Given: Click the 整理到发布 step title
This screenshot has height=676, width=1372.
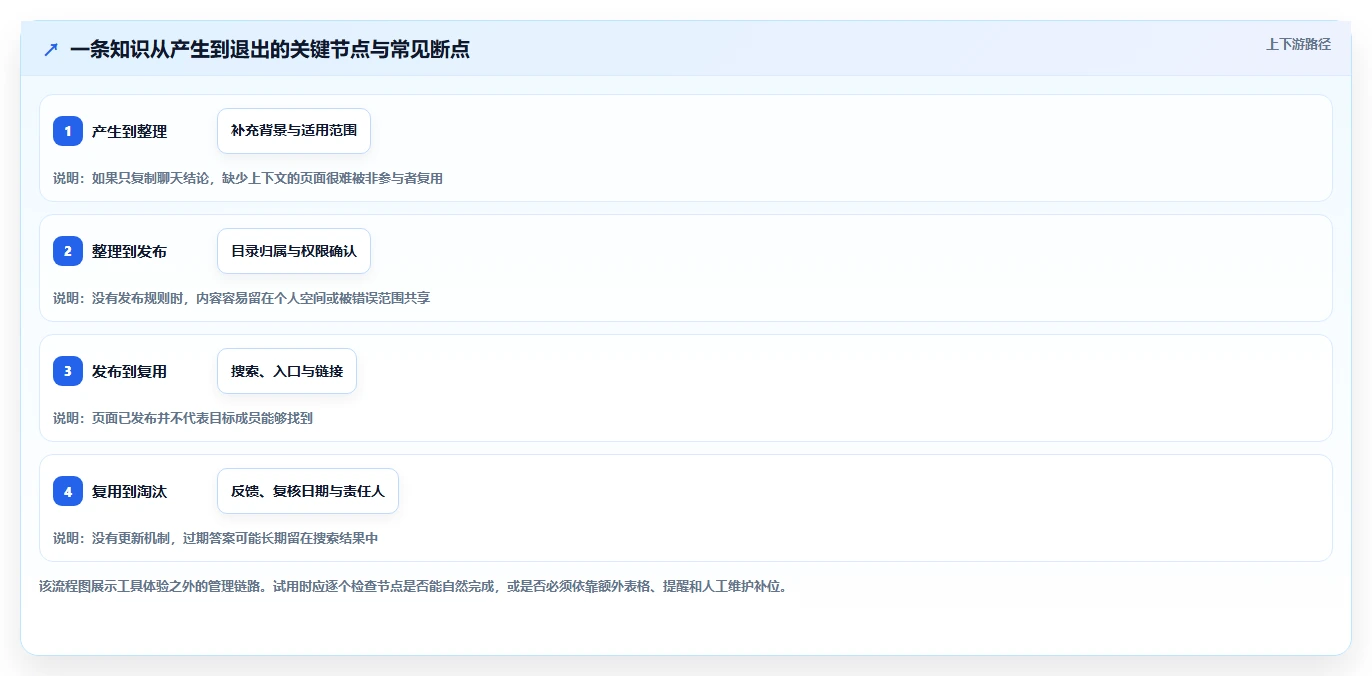Looking at the screenshot, I should 129,251.
